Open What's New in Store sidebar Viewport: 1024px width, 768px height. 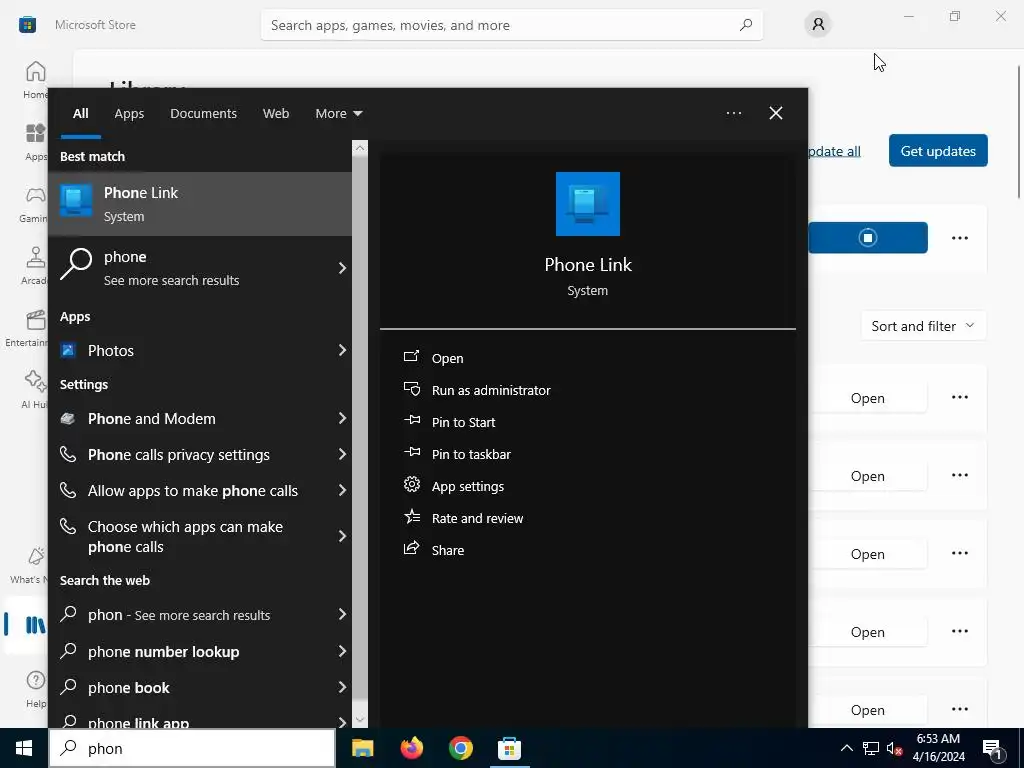31,566
